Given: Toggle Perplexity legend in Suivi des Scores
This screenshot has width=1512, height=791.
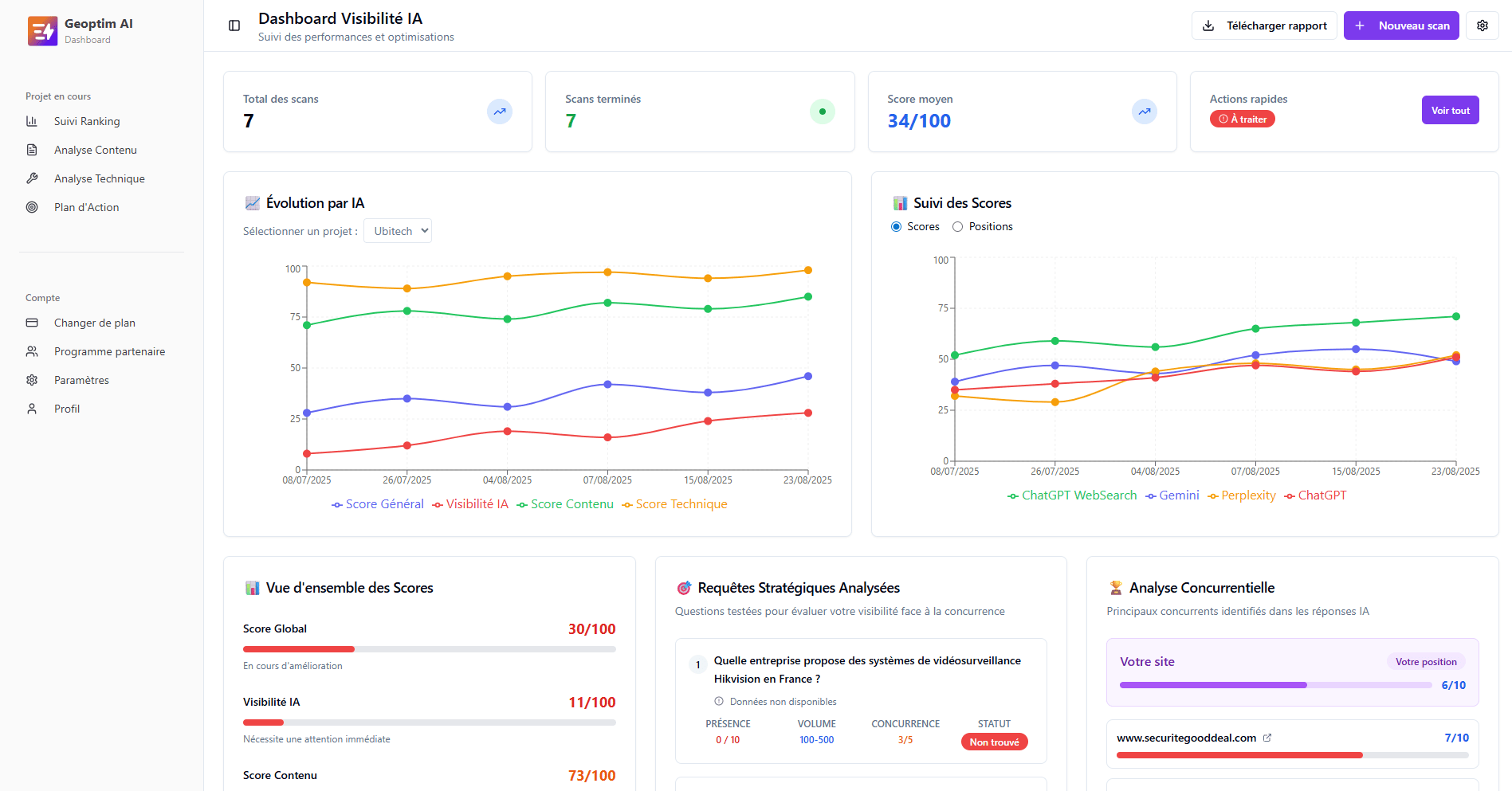Looking at the screenshot, I should [1242, 495].
